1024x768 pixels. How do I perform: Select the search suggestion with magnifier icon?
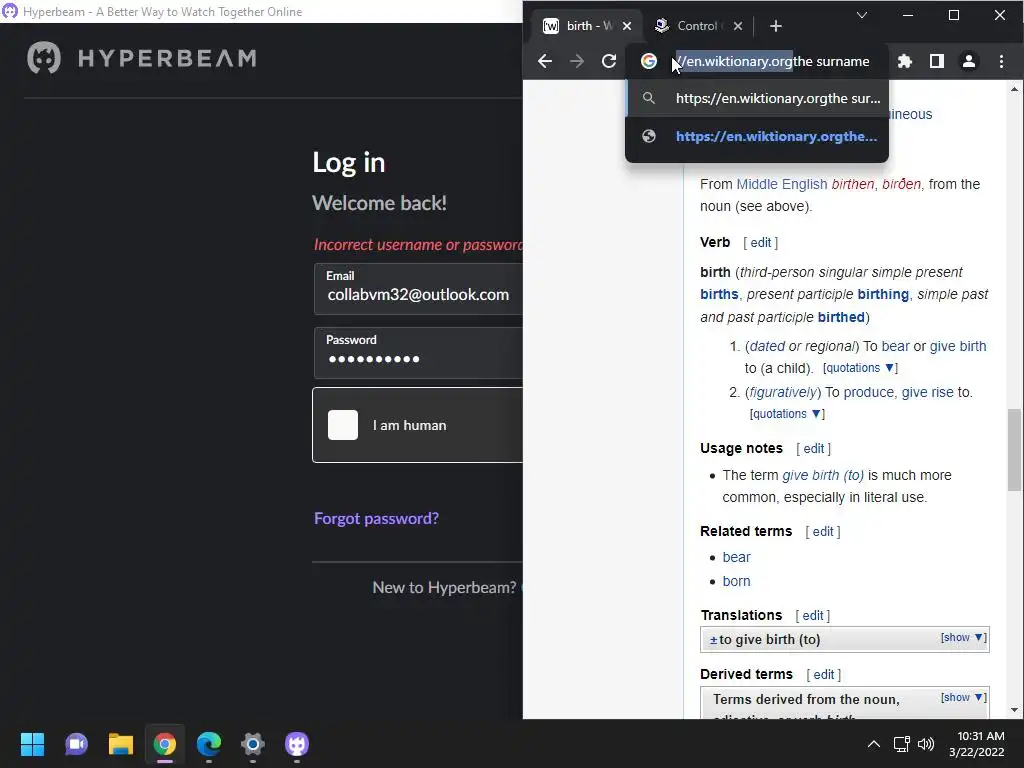click(757, 99)
